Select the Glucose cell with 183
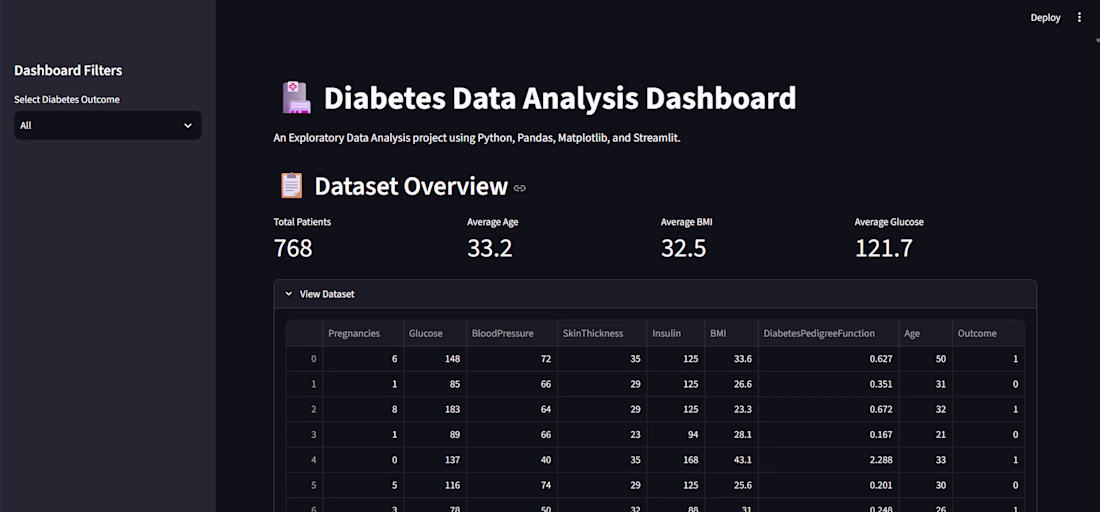 [435, 409]
